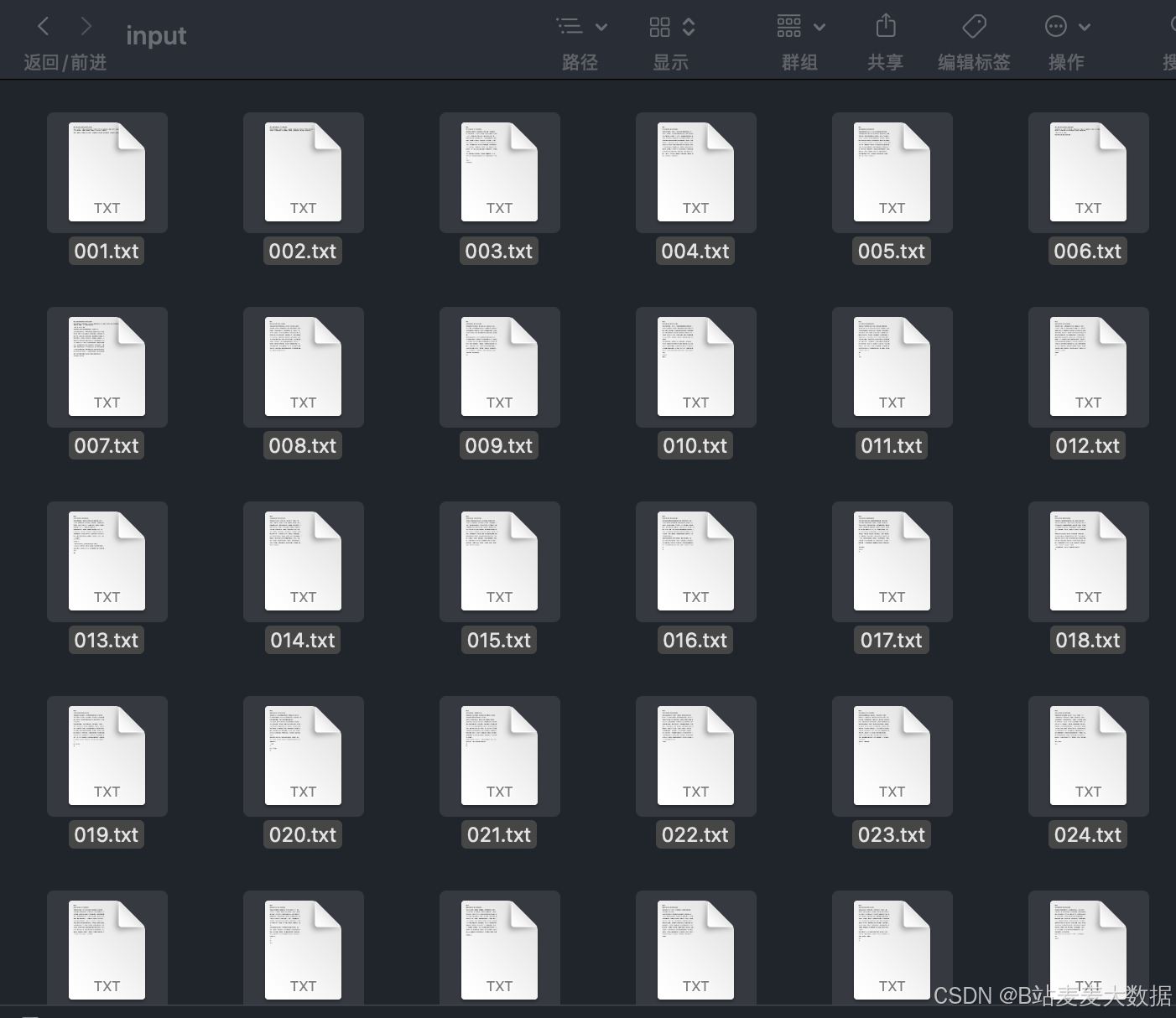1176x1018 pixels.
Task: Select the 001.txt file icon
Action: point(107,172)
